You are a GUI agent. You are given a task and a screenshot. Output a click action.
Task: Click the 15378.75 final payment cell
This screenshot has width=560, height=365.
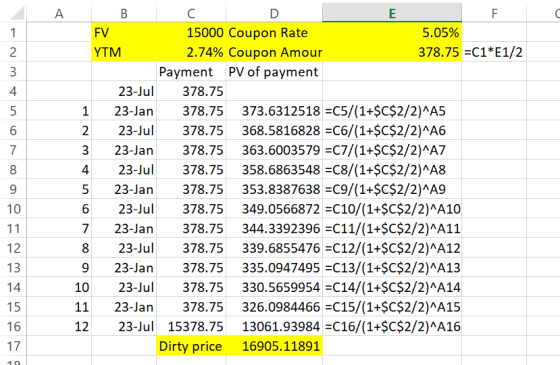[x=191, y=327]
